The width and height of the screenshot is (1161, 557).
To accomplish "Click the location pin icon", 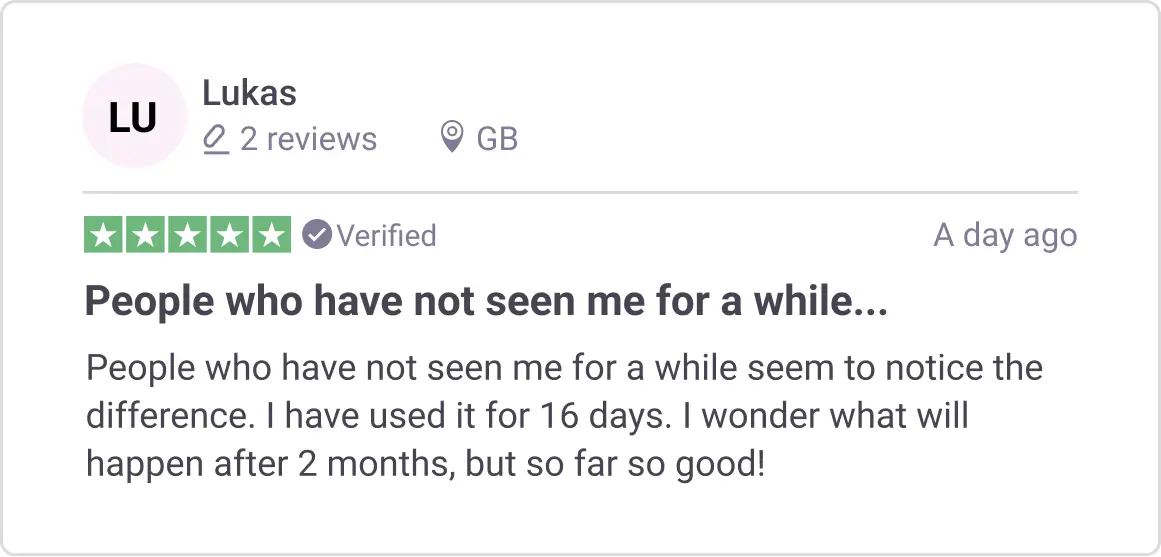I will (x=452, y=137).
